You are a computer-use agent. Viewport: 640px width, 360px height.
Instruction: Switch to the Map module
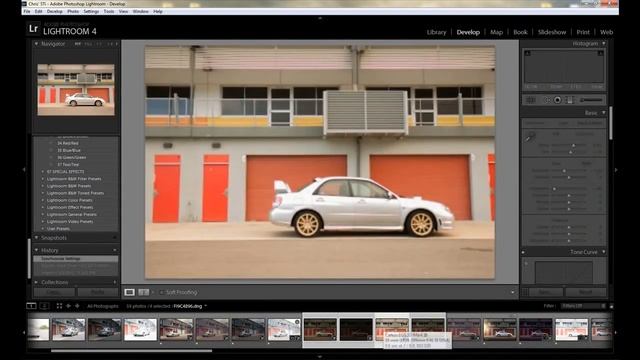coord(496,32)
